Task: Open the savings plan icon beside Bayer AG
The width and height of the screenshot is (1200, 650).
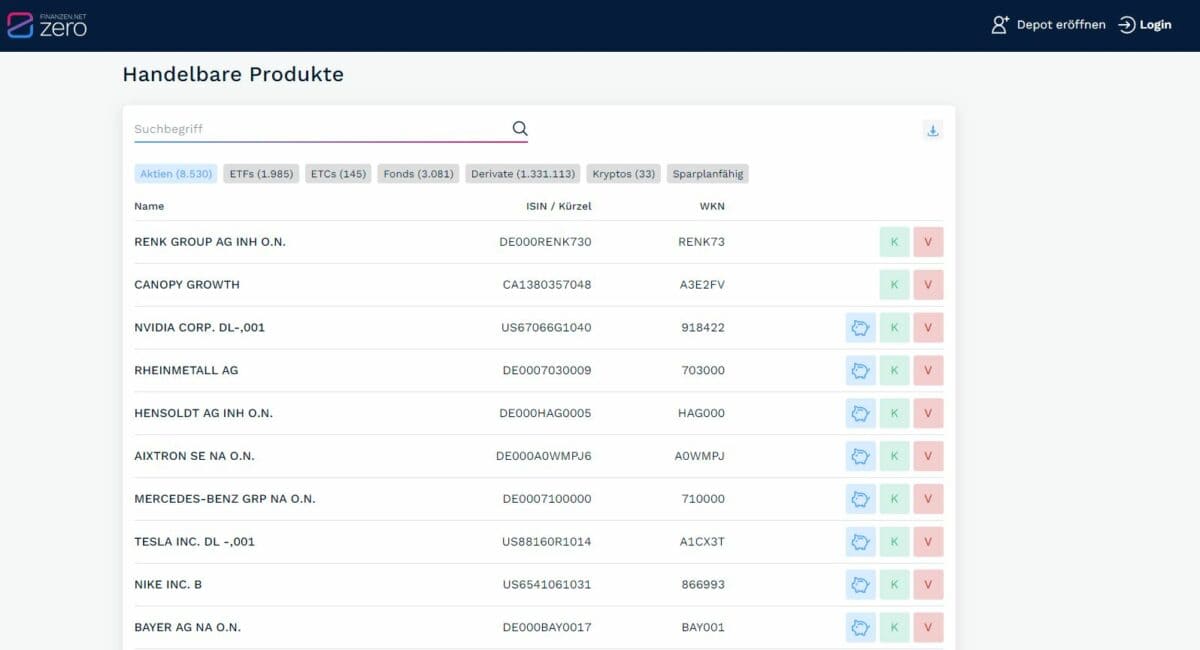Action: (860, 627)
